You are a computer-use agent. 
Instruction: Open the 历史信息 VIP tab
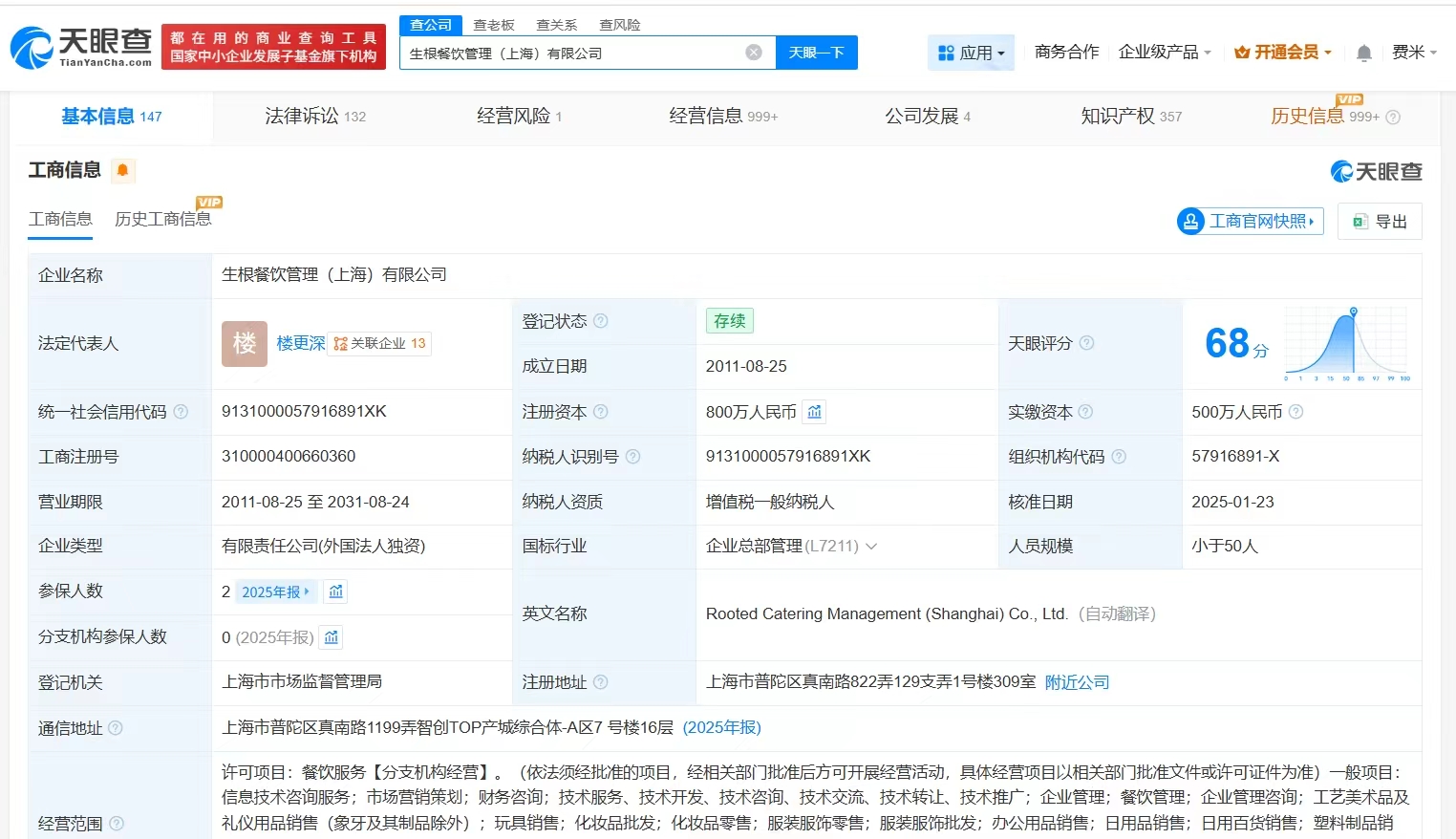(1324, 117)
